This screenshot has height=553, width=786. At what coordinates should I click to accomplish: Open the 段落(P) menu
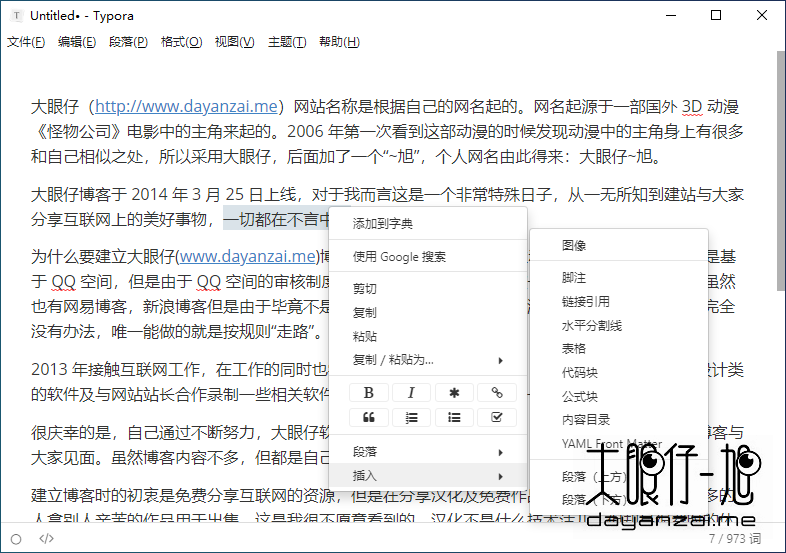[128, 42]
